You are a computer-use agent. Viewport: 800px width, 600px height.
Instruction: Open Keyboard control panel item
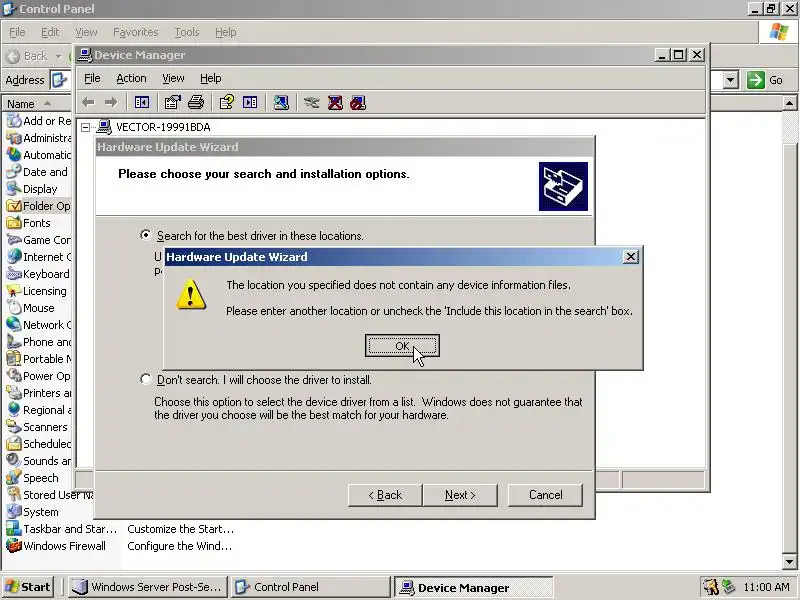pos(38,274)
